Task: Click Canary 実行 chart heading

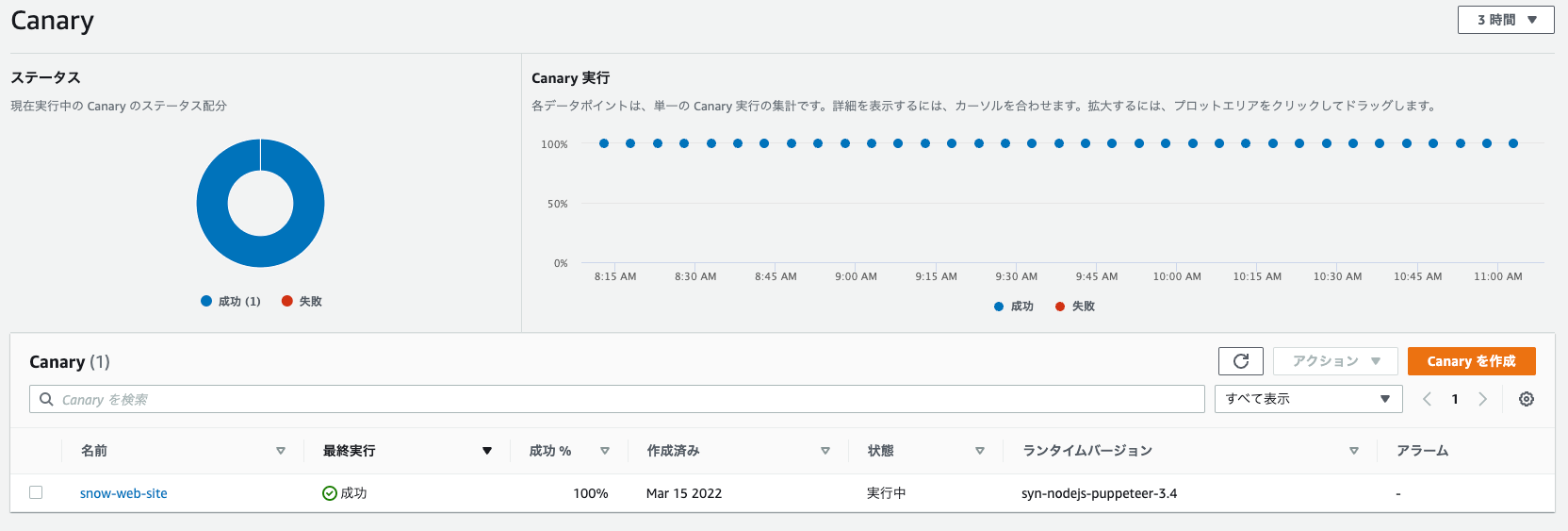Action: (570, 78)
